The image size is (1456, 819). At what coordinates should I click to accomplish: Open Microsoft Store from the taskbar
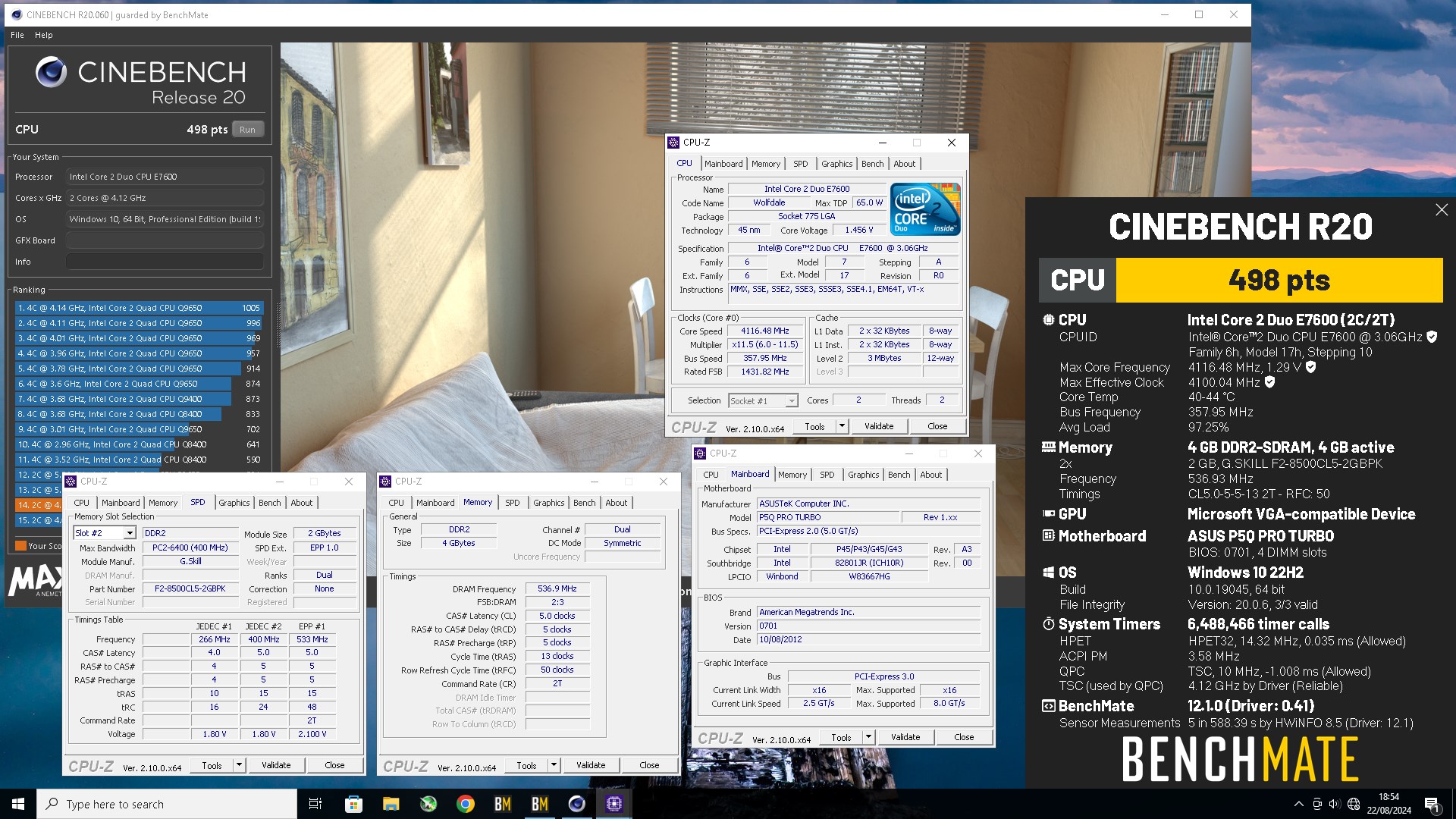point(353,804)
